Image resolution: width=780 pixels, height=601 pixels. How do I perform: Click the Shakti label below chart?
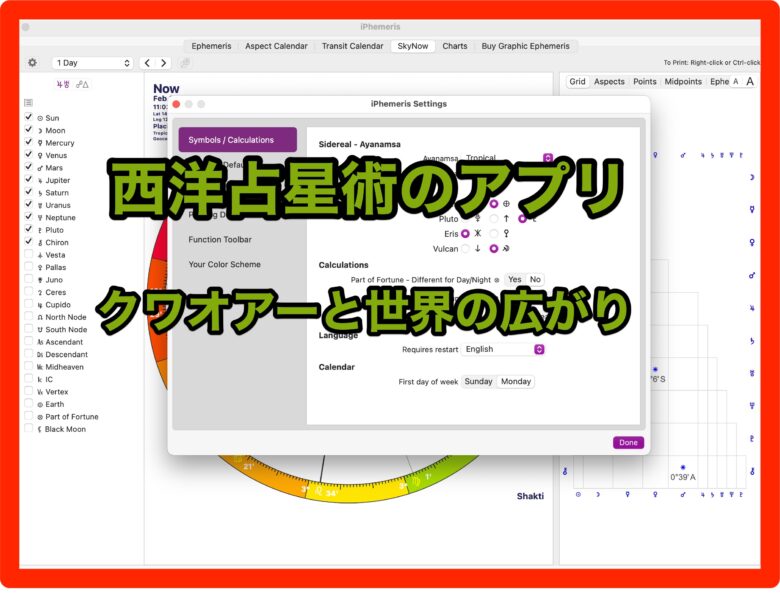[530, 496]
